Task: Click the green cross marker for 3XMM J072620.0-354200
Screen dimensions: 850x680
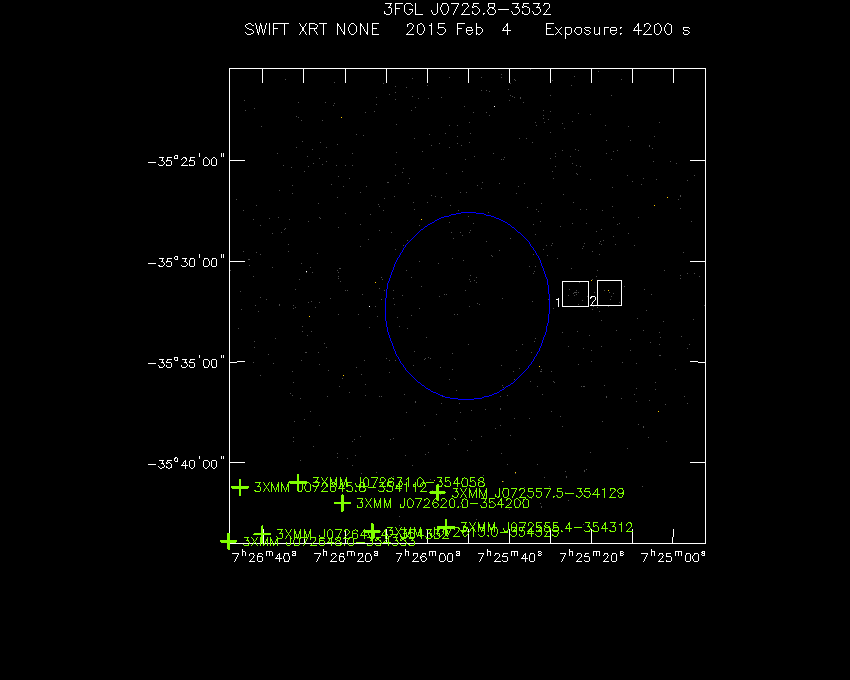Action: pyautogui.click(x=342, y=503)
